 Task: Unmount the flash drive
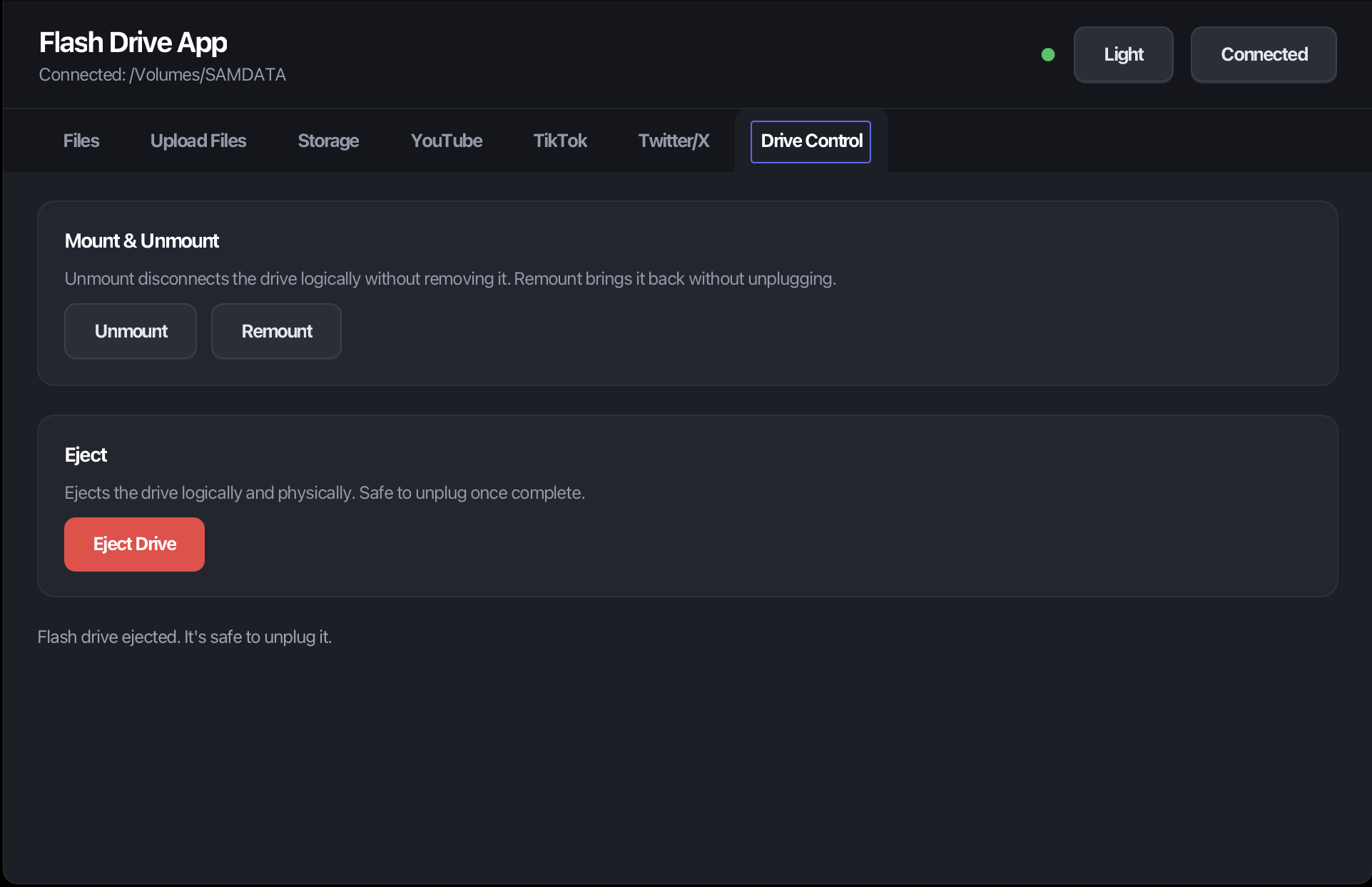[x=131, y=331]
